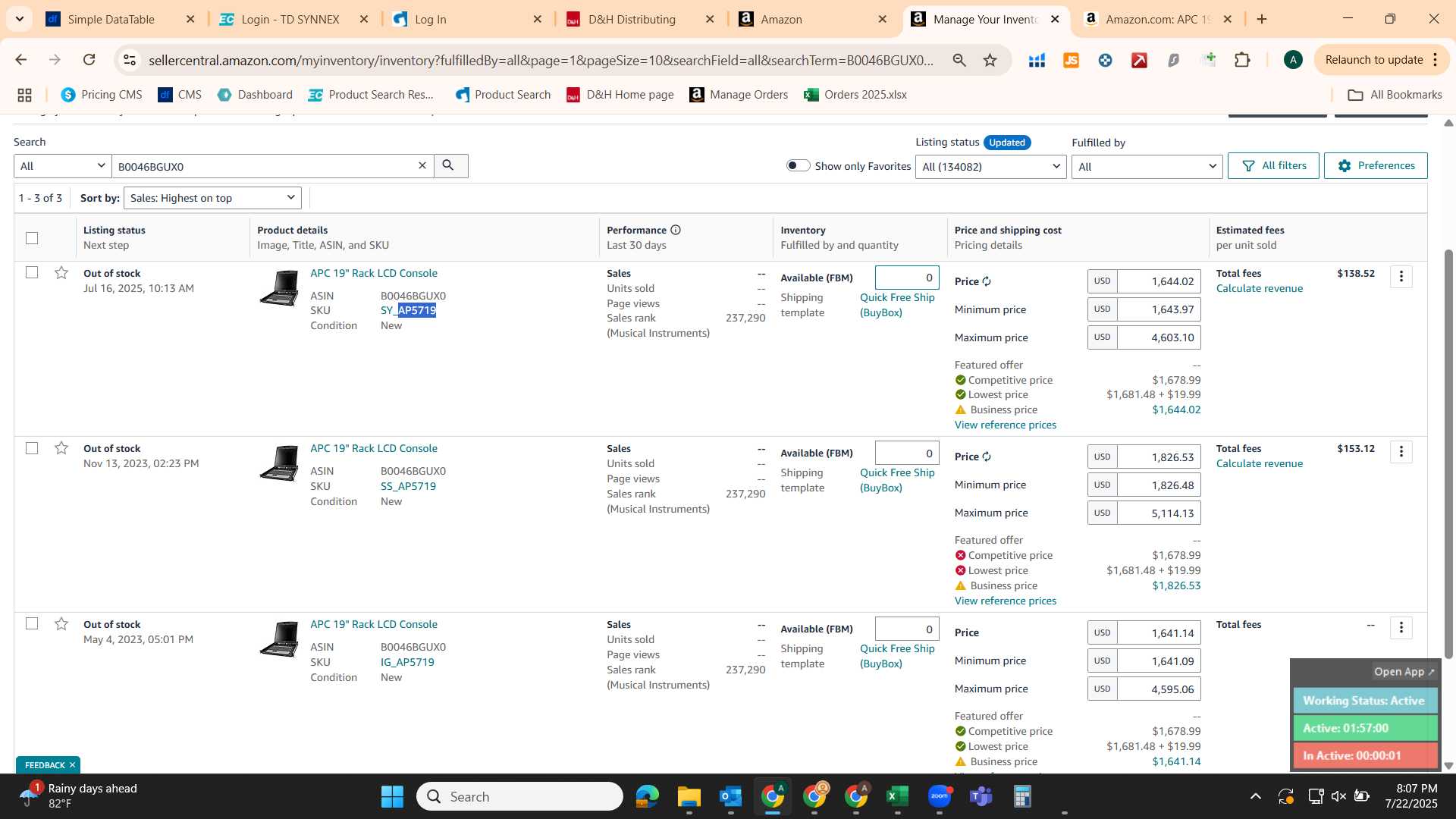Viewport: 1456px width, 819px height.
Task: Click Windows taskbar Search box
Action: click(519, 796)
